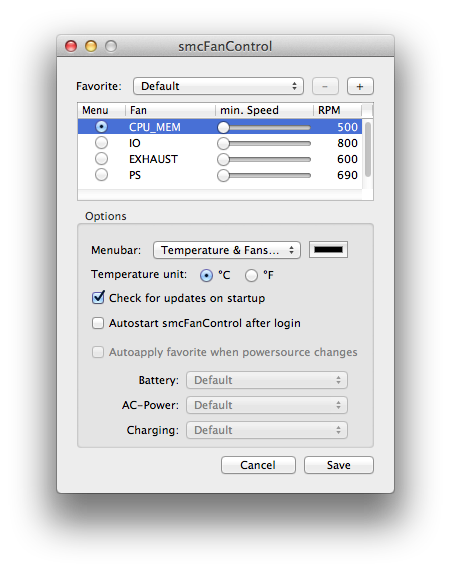This screenshot has width=451, height=572.
Task: Select the EXHAUST fan name
Action: 153,159
